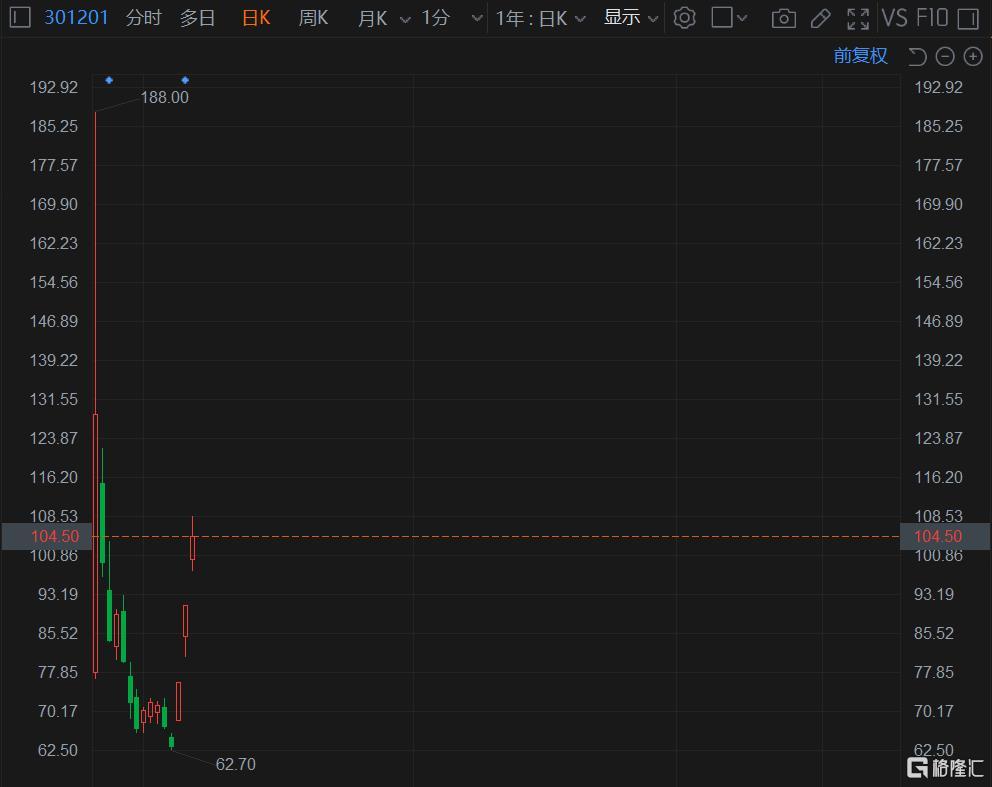Click the right 104.50 current price tag

pyautogui.click(x=945, y=536)
